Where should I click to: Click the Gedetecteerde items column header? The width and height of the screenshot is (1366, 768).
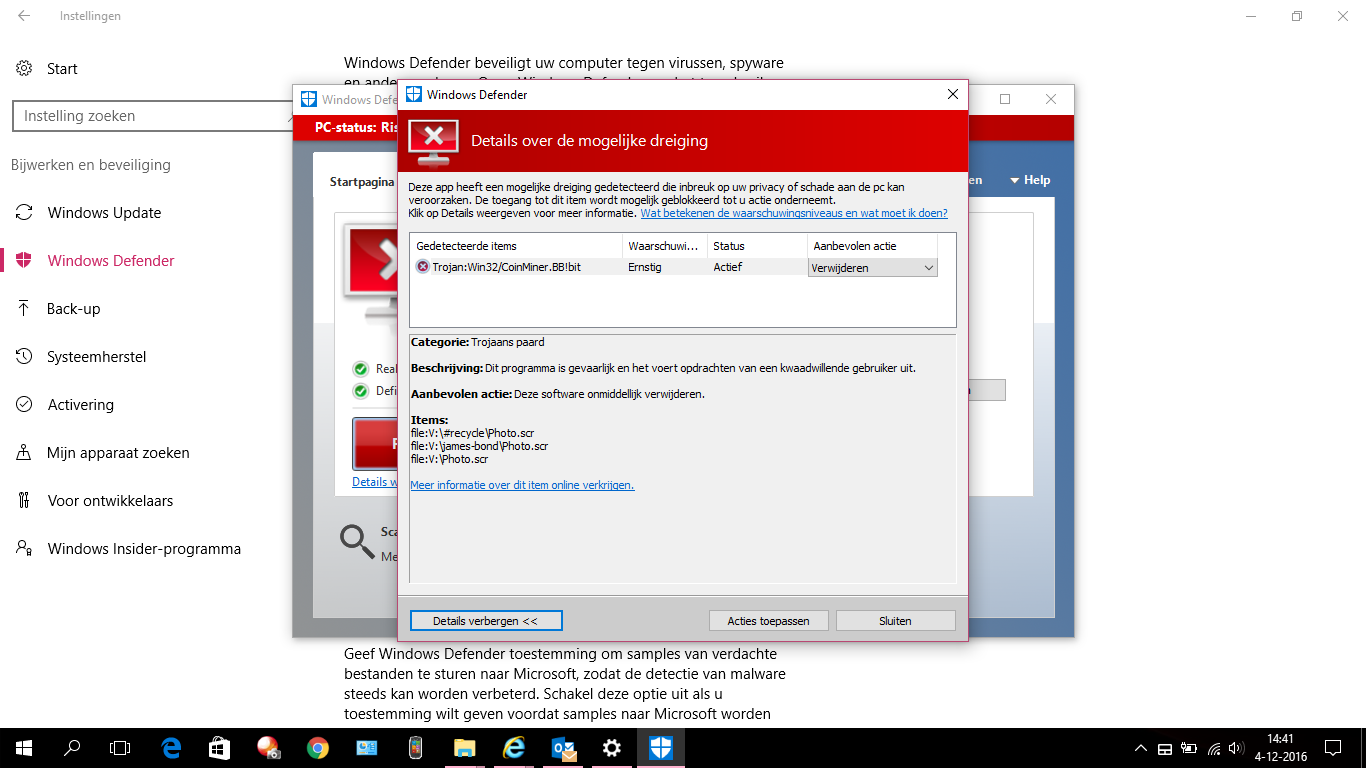516,246
